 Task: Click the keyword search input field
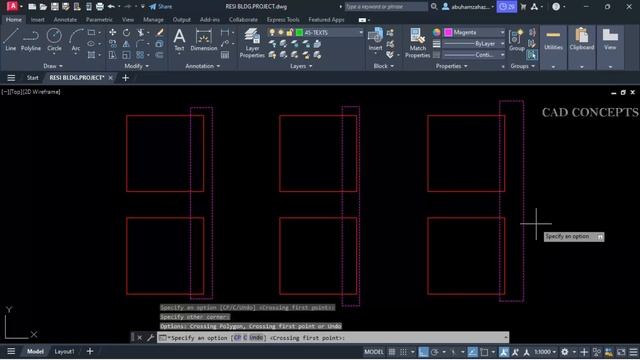[386, 7]
